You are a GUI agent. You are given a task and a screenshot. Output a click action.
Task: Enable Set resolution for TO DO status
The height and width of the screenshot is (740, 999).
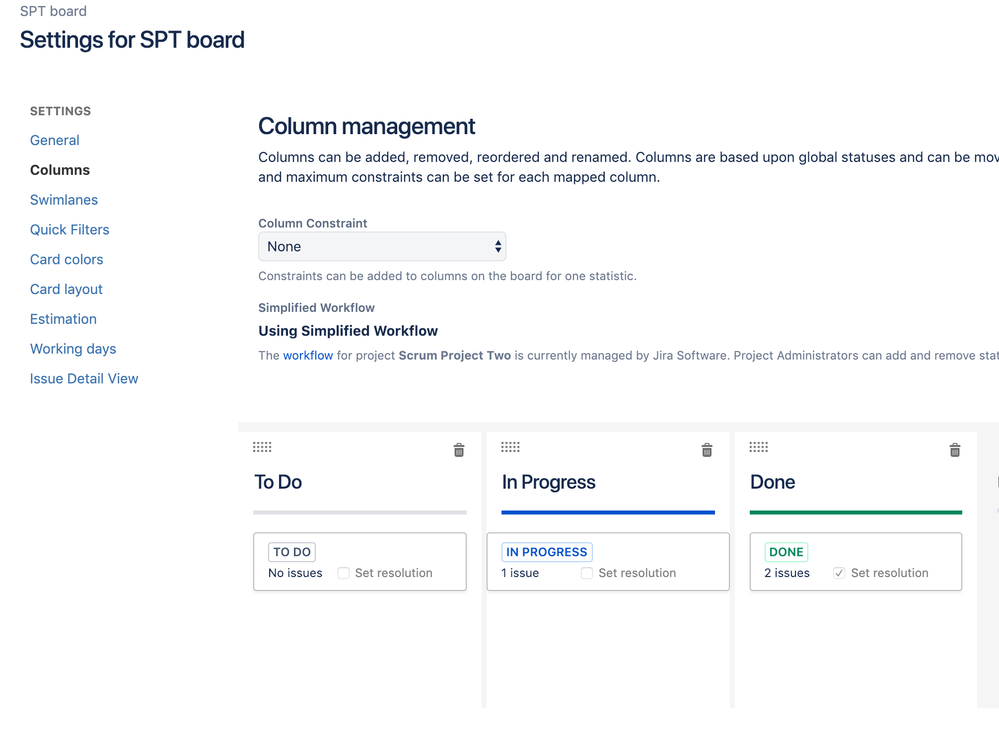click(x=344, y=573)
